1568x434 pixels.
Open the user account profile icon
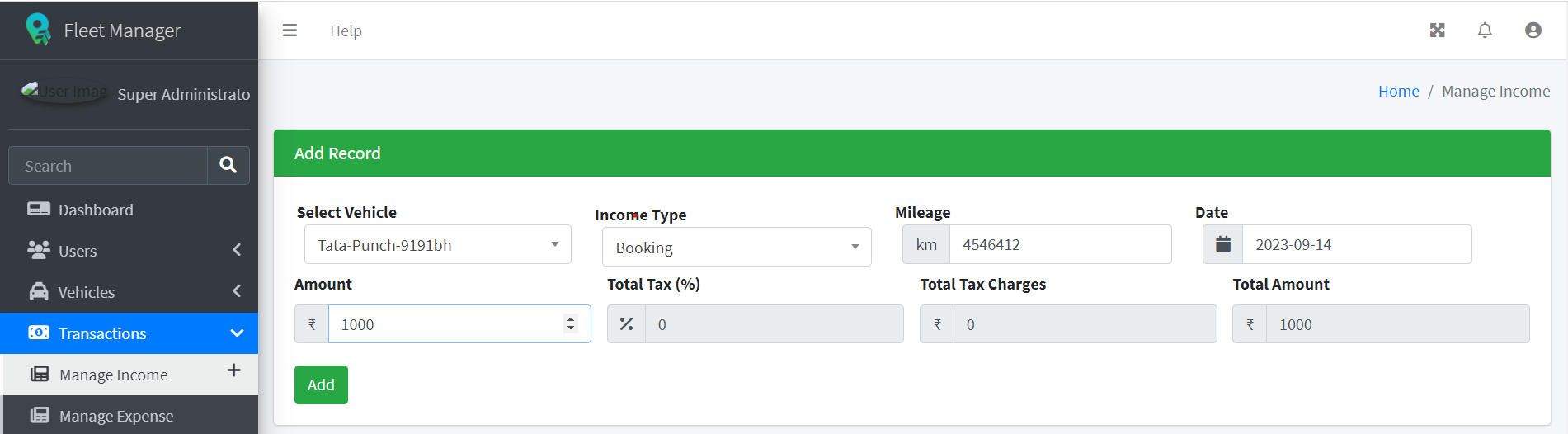pyautogui.click(x=1533, y=31)
